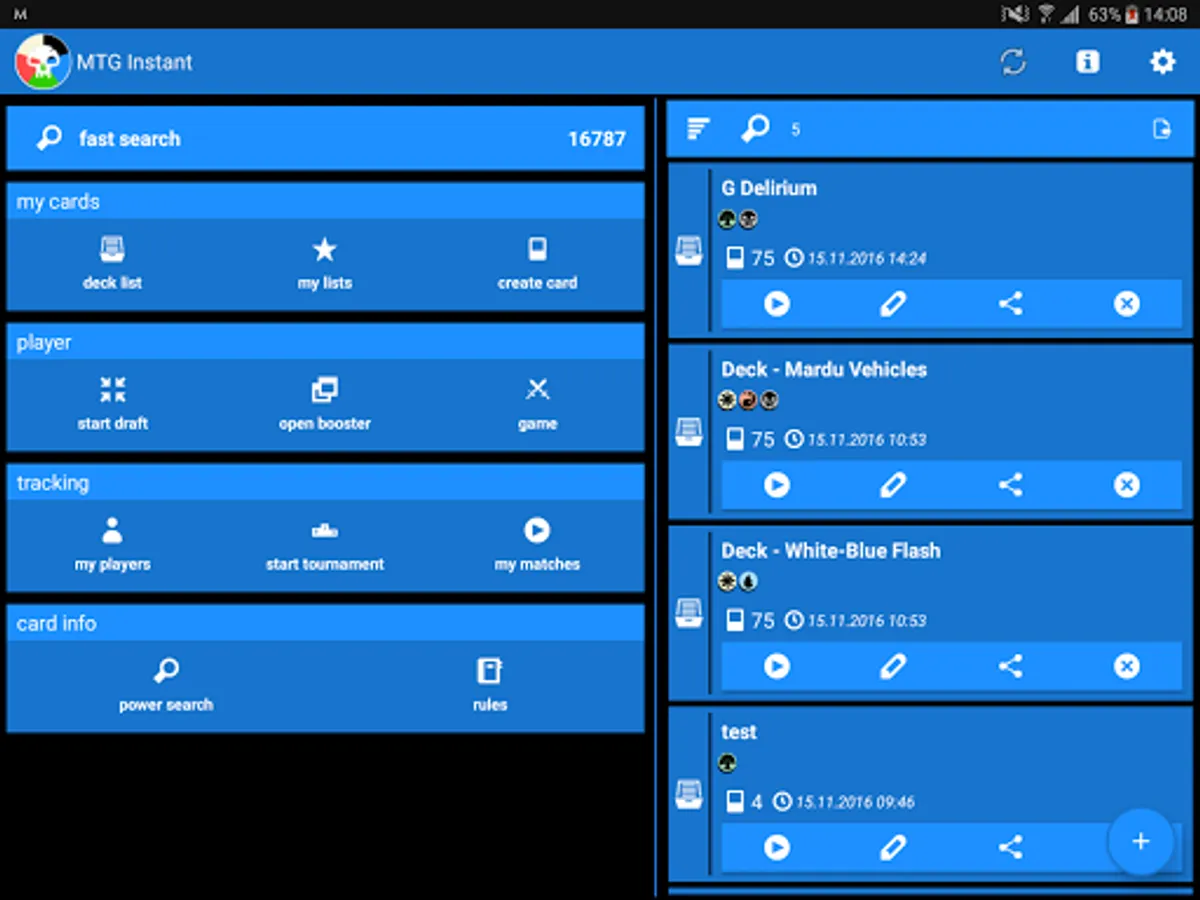Edit the test deck
Image resolution: width=1200 pixels, height=900 pixels.
click(893, 848)
